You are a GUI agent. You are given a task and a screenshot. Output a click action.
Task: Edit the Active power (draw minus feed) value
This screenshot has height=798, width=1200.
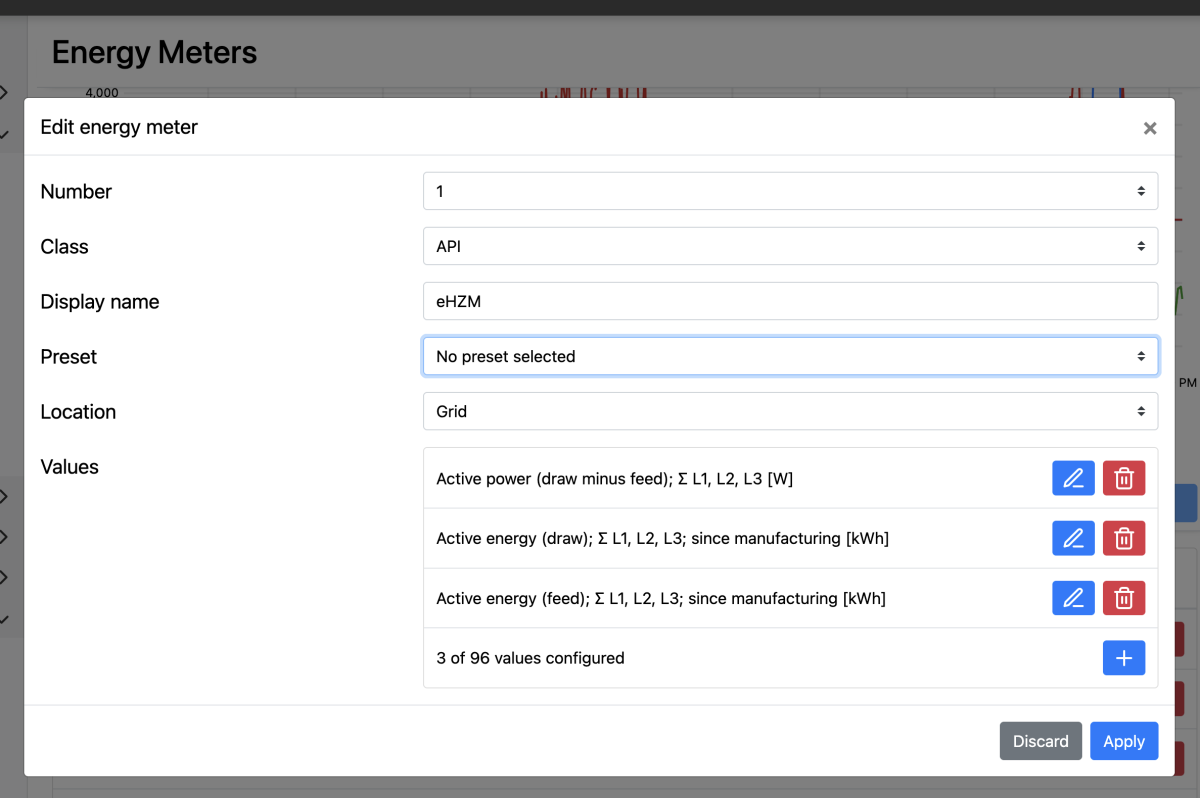[x=1073, y=479]
